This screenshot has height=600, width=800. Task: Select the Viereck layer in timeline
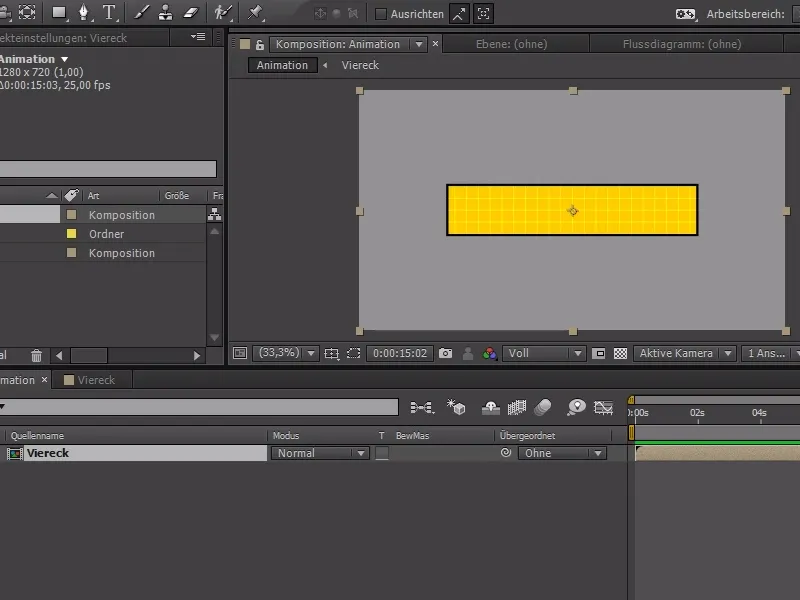coord(146,453)
